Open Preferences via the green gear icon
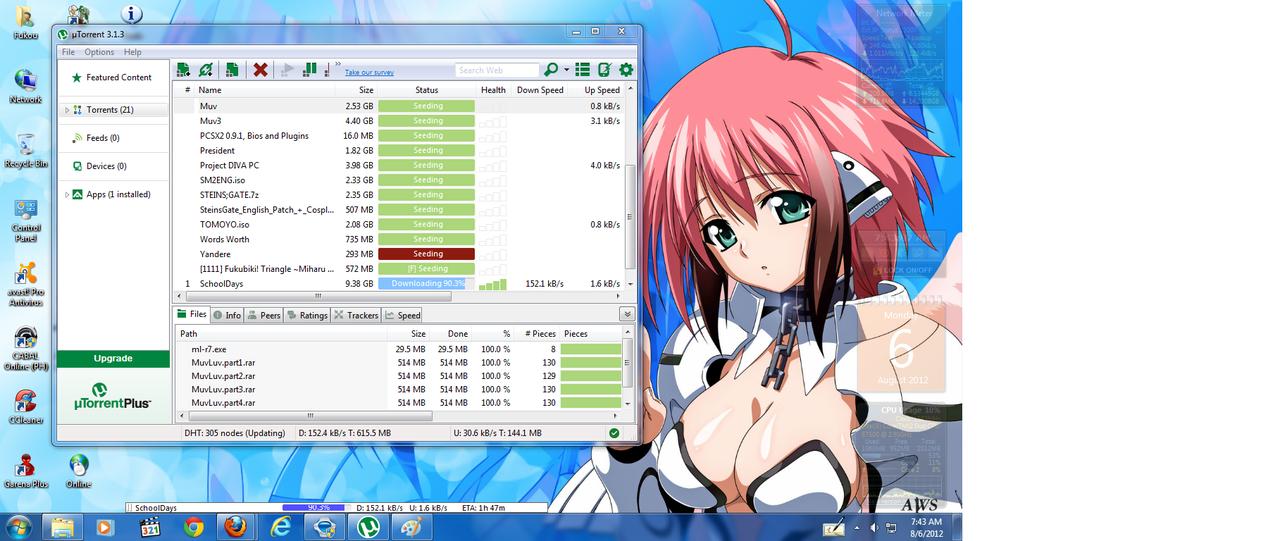1280x541 pixels. (626, 70)
